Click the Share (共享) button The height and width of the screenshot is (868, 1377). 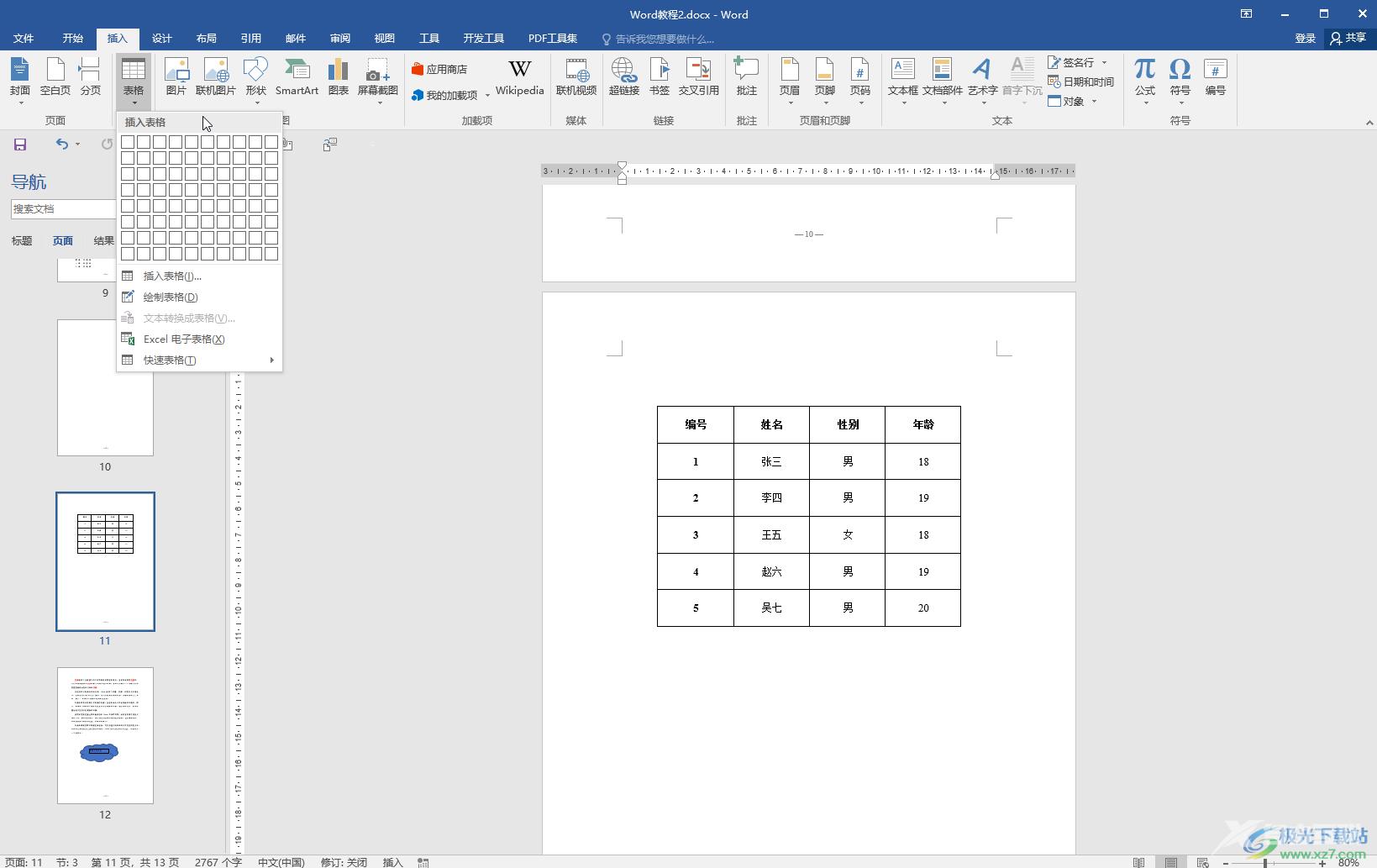coord(1348,39)
